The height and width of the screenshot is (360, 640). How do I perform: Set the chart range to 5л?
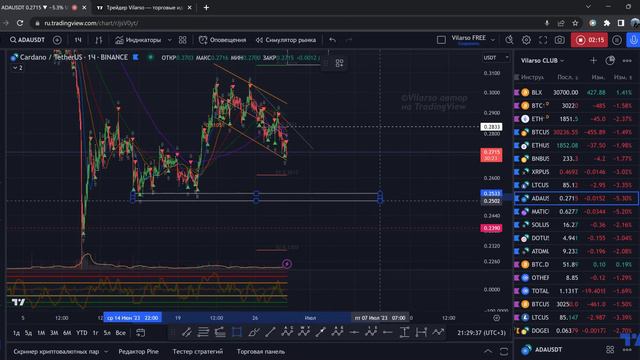tap(107, 333)
